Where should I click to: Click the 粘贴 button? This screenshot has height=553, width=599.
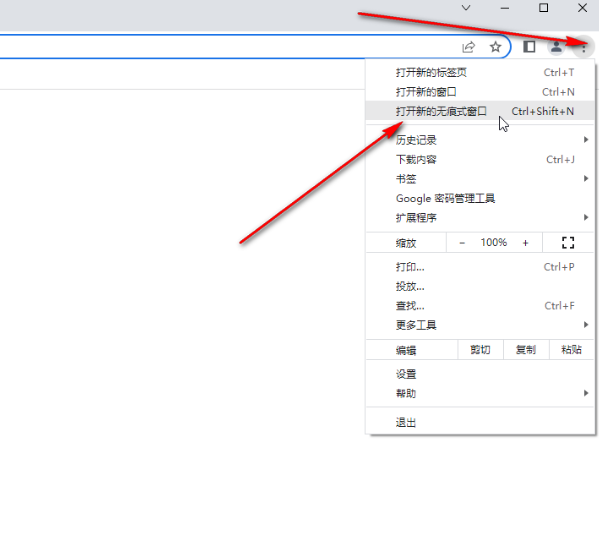(x=571, y=349)
